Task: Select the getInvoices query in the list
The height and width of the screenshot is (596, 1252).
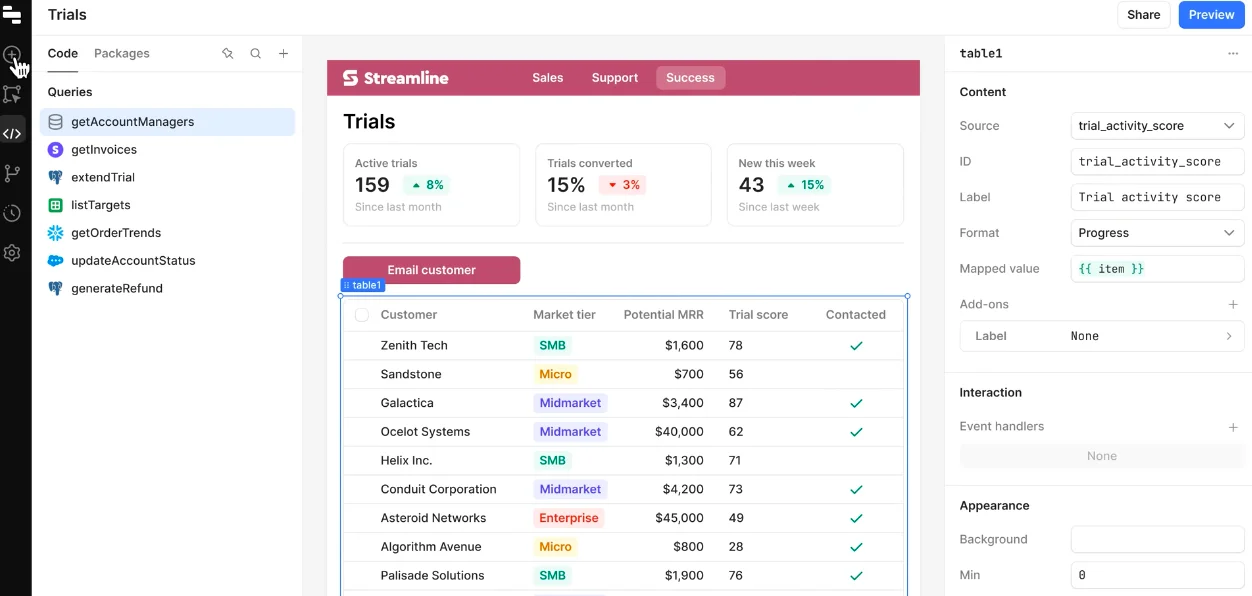Action: (104, 150)
